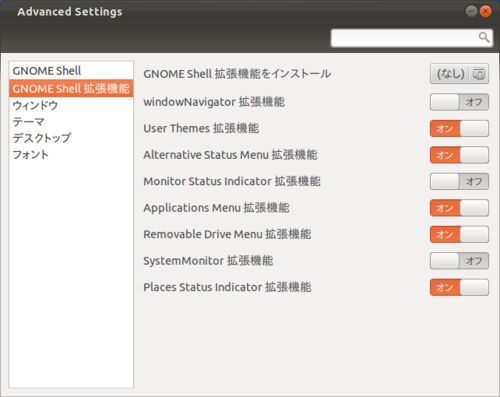Close the Advanced Settings window
This screenshot has width=500, height=397.
(486, 12)
